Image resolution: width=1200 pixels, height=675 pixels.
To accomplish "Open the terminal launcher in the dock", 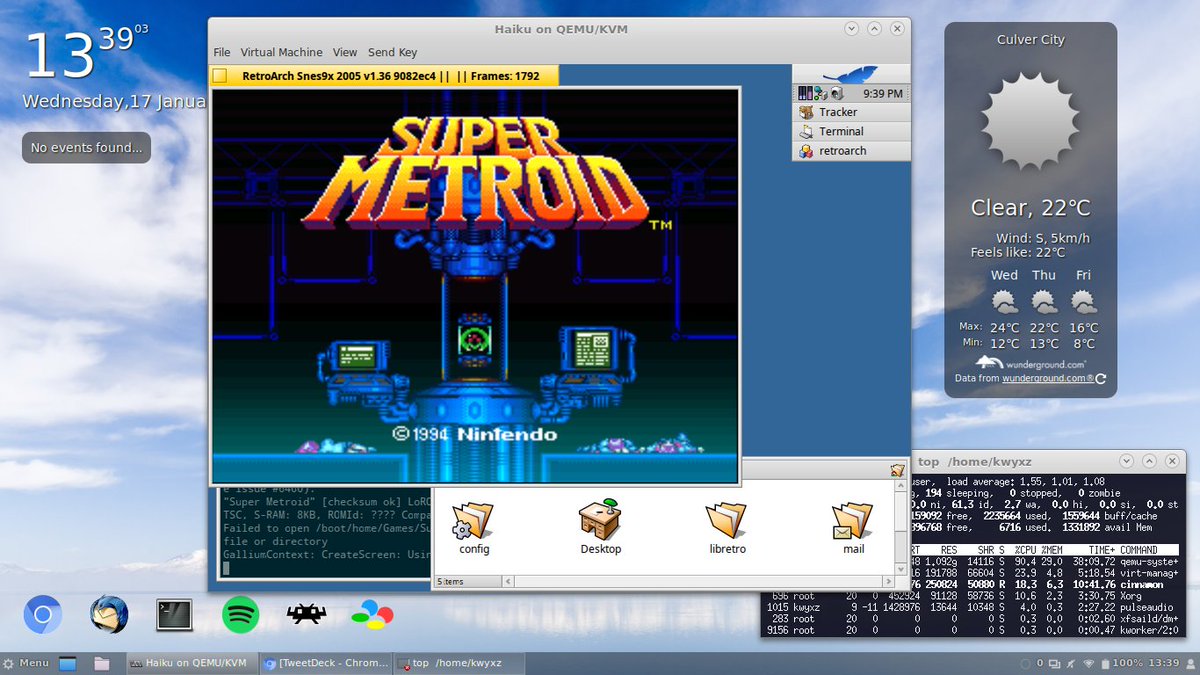I will (174, 614).
